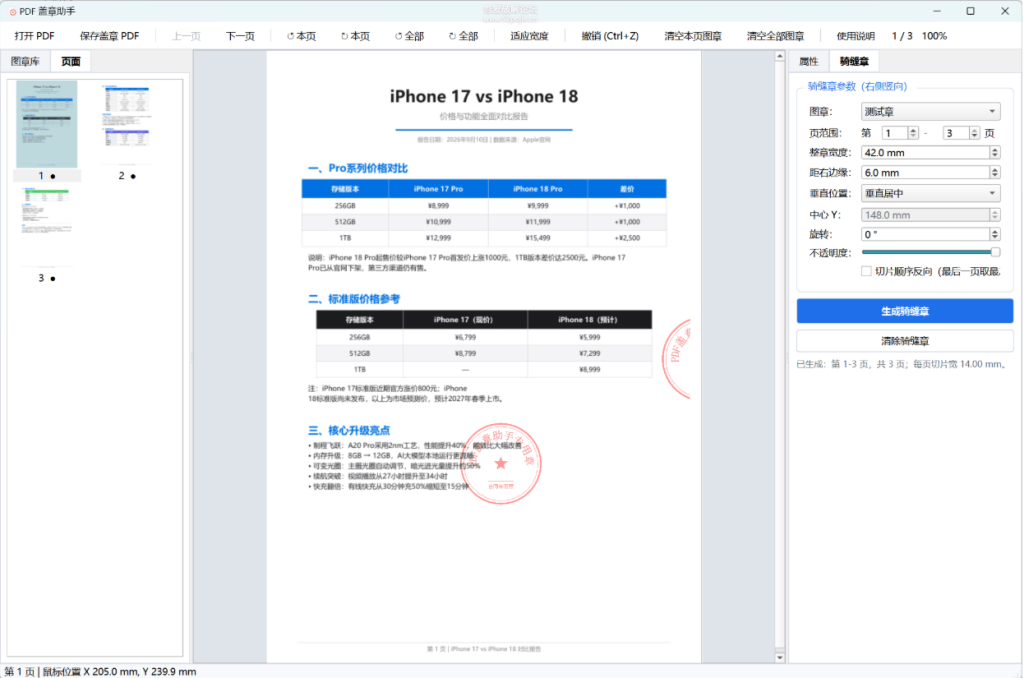The image size is (1024, 678).
Task: Rotate current page counter-clockwise (↺本页)
Action: pos(301,36)
